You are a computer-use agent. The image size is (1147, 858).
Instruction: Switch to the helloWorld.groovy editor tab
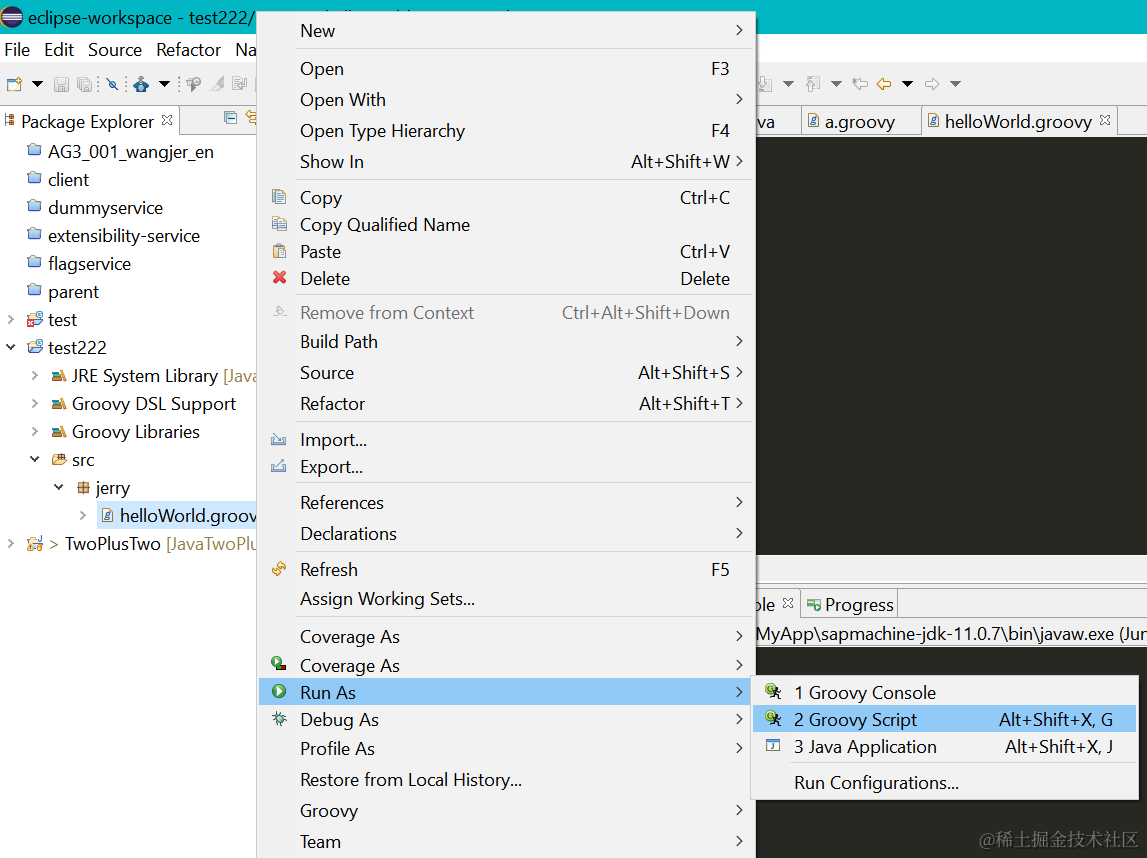point(1018,121)
